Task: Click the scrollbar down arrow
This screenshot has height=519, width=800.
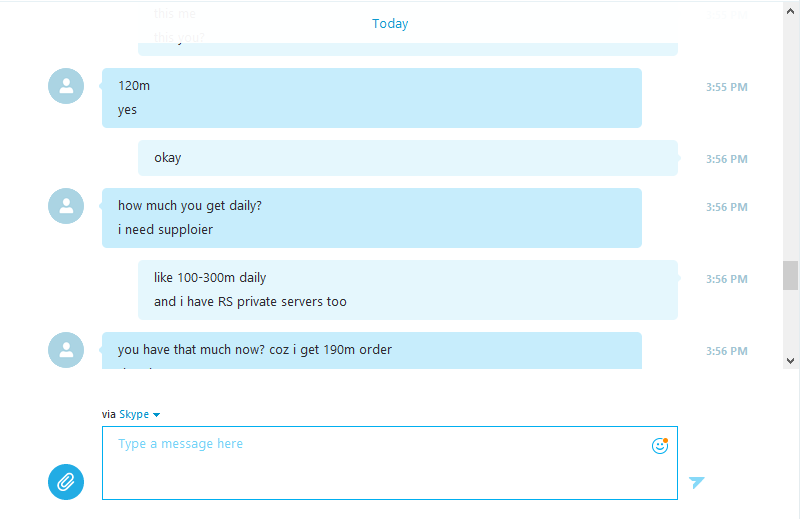Action: [x=790, y=361]
